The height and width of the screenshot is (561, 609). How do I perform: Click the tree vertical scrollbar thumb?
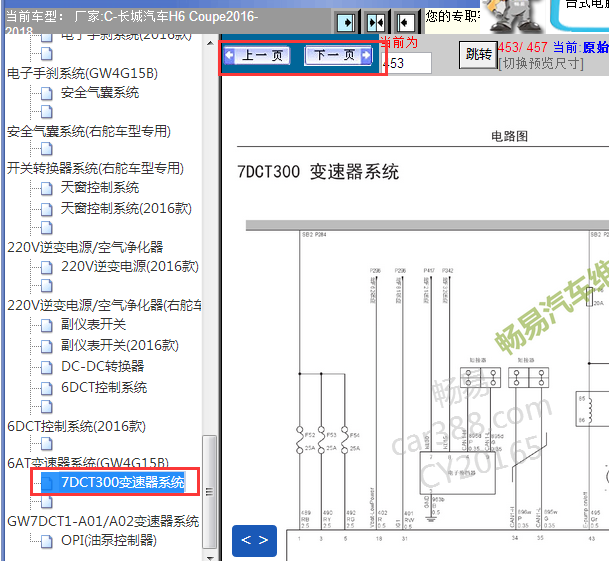pyautogui.click(x=210, y=492)
